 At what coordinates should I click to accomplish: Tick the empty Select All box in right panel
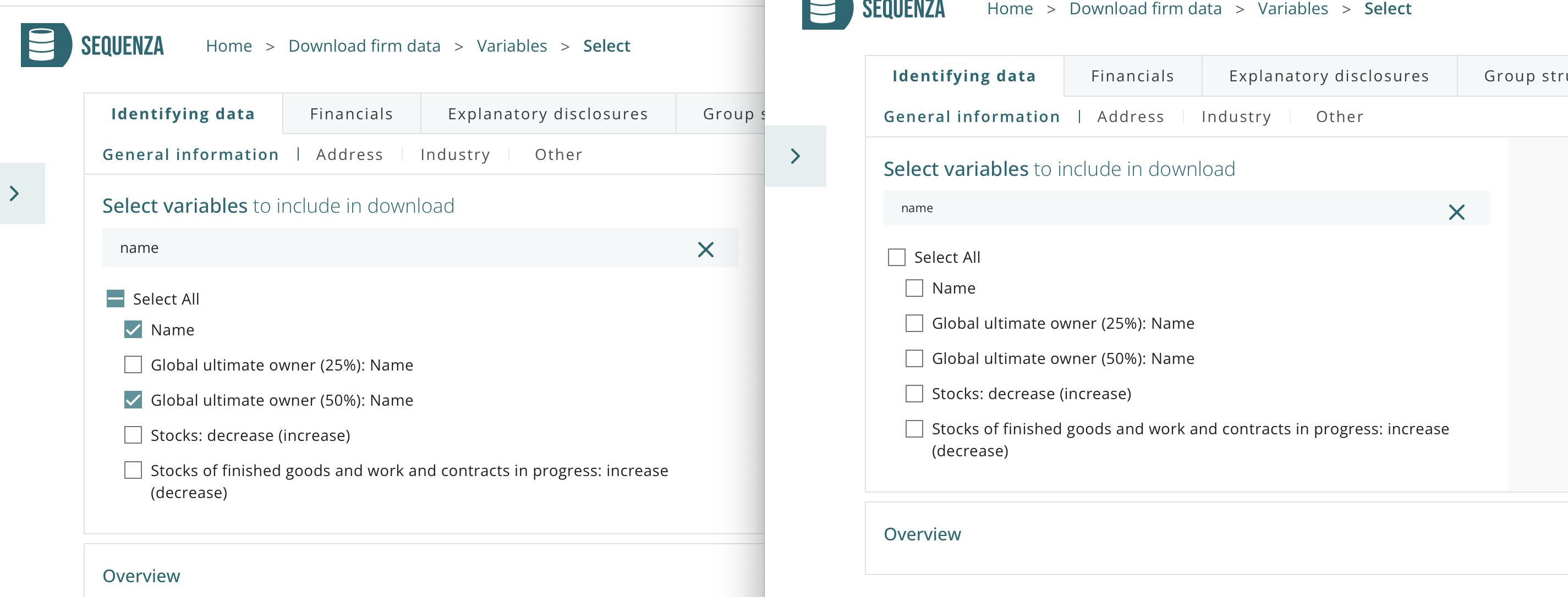click(x=896, y=257)
